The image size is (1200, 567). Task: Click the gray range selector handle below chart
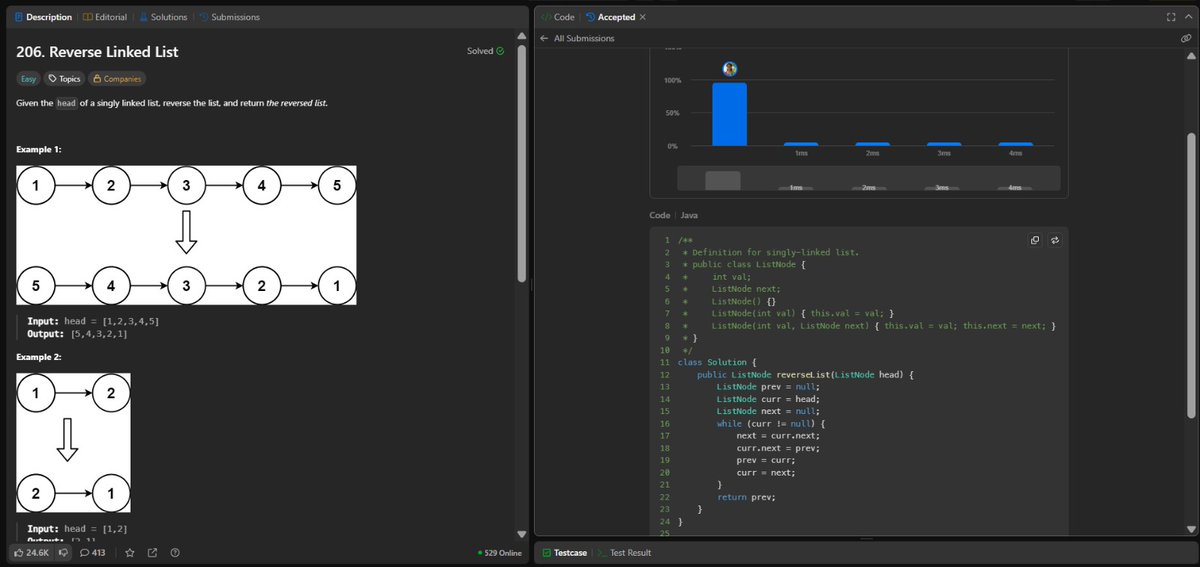[723, 180]
